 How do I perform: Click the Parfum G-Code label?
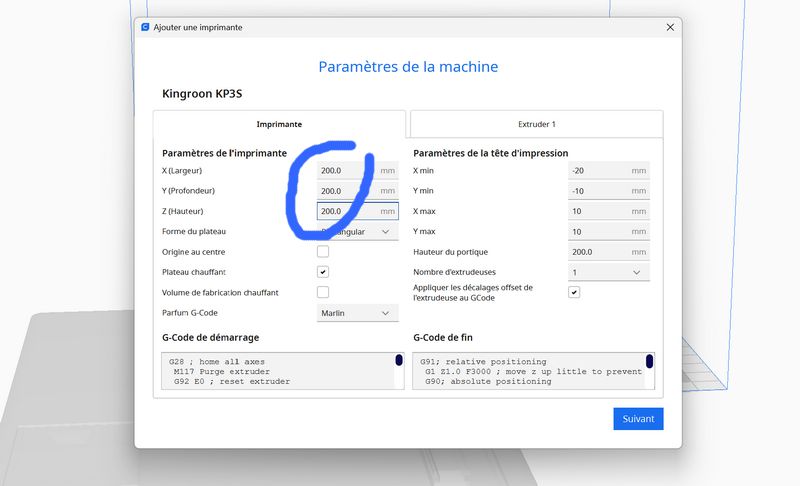coord(190,313)
